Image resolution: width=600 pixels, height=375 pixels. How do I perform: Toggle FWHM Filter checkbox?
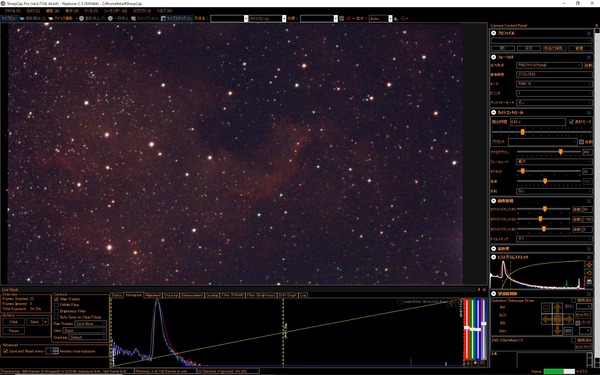click(x=56, y=305)
